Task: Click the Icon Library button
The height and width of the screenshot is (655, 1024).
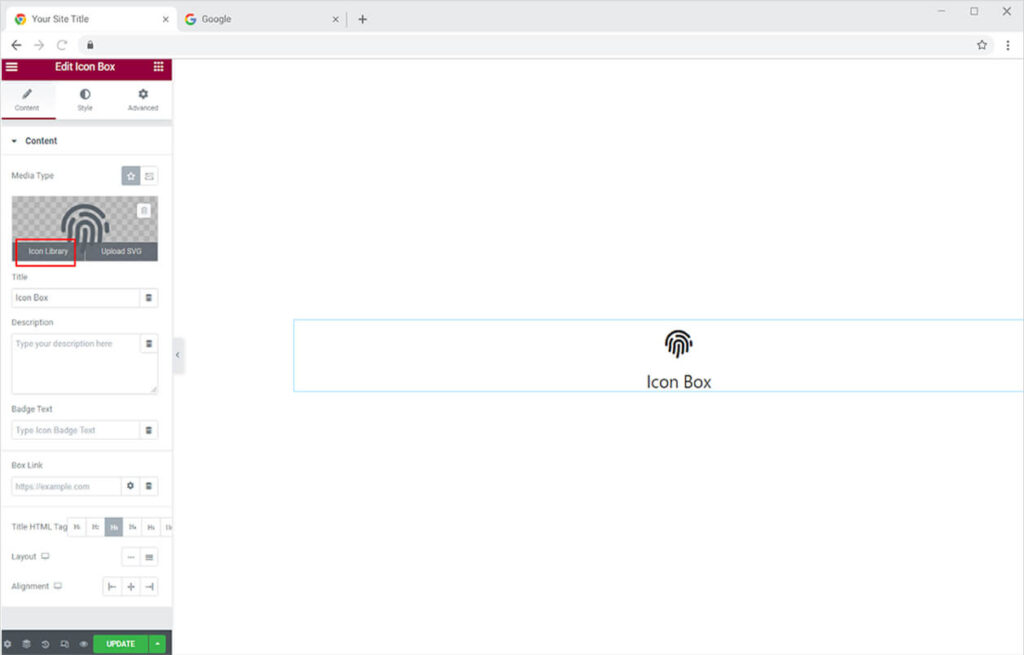Action: 48,251
